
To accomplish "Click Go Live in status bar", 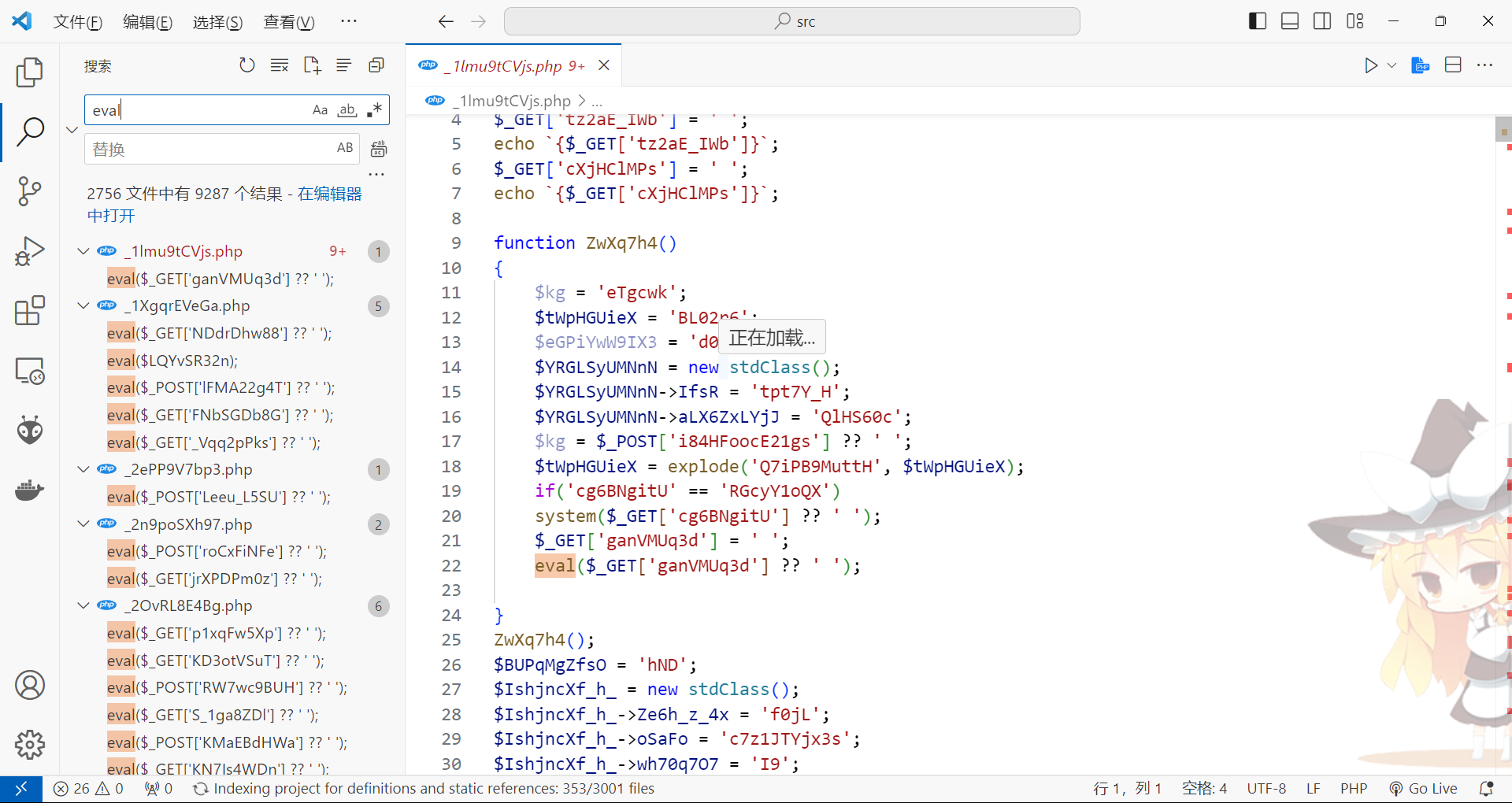I will click(x=1424, y=788).
